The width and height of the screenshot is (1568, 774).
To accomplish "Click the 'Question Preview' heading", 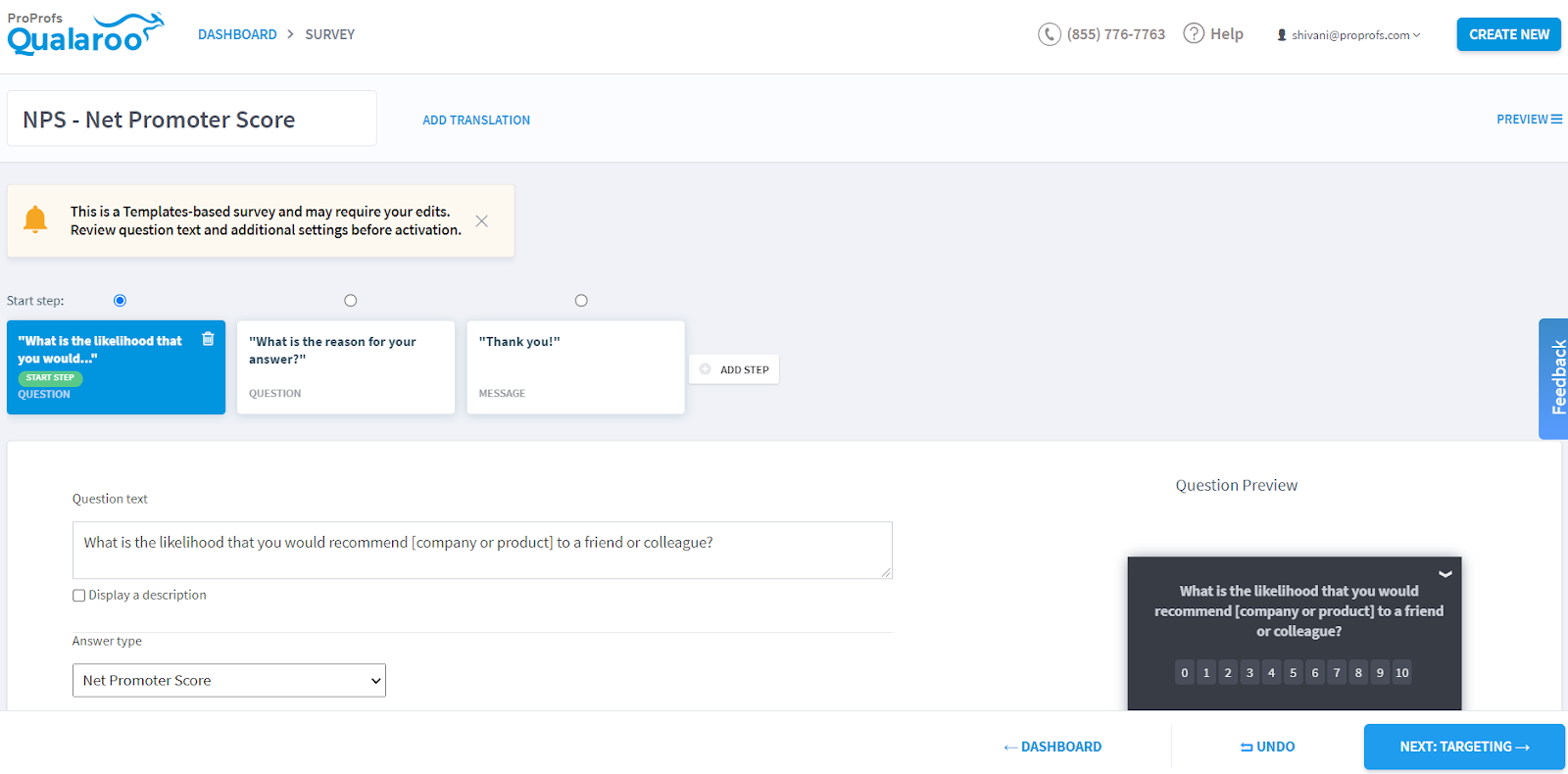I will coord(1237,485).
